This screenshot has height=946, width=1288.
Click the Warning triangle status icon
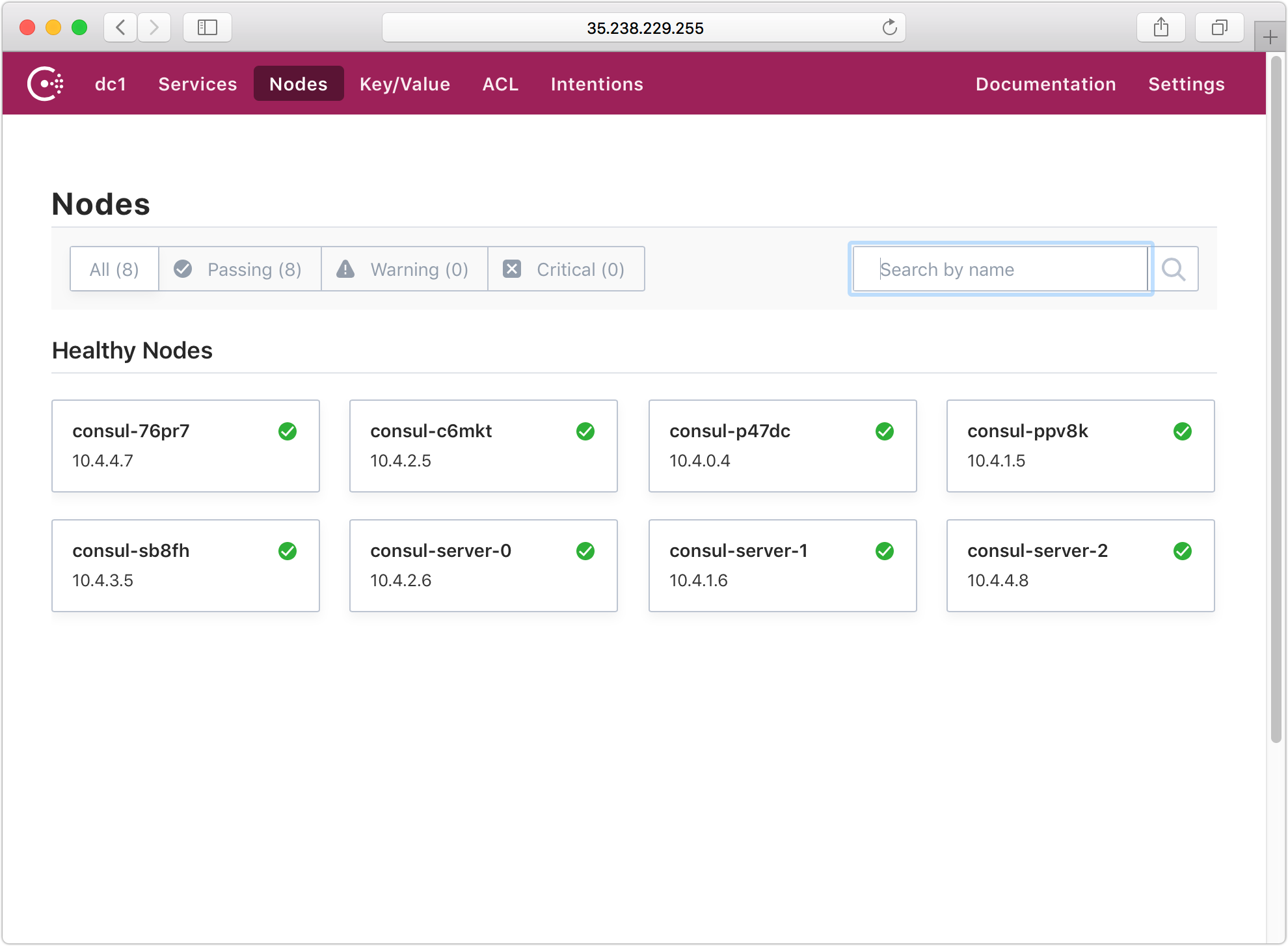tap(345, 269)
